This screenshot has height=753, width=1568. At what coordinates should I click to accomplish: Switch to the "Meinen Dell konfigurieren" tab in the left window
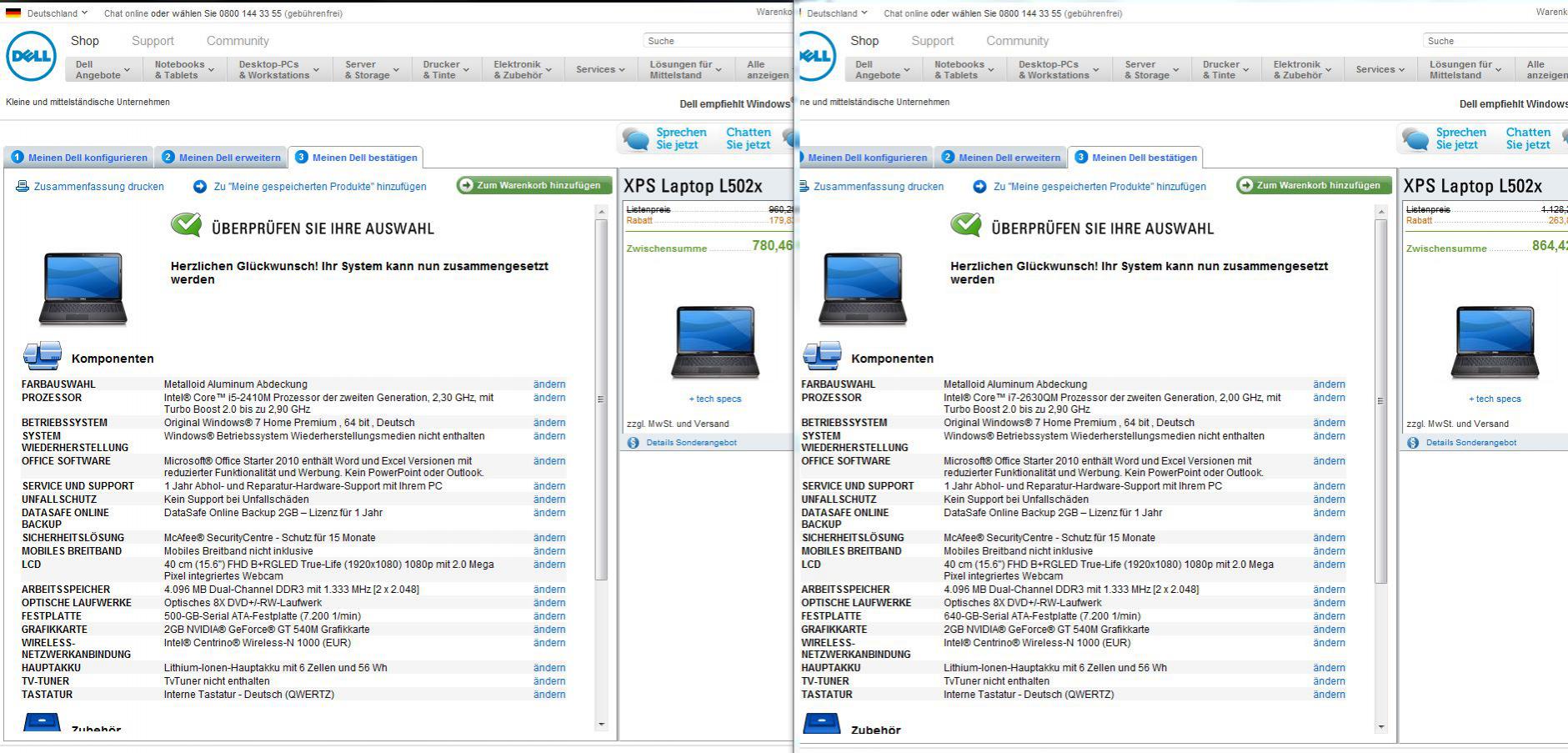coord(79,158)
